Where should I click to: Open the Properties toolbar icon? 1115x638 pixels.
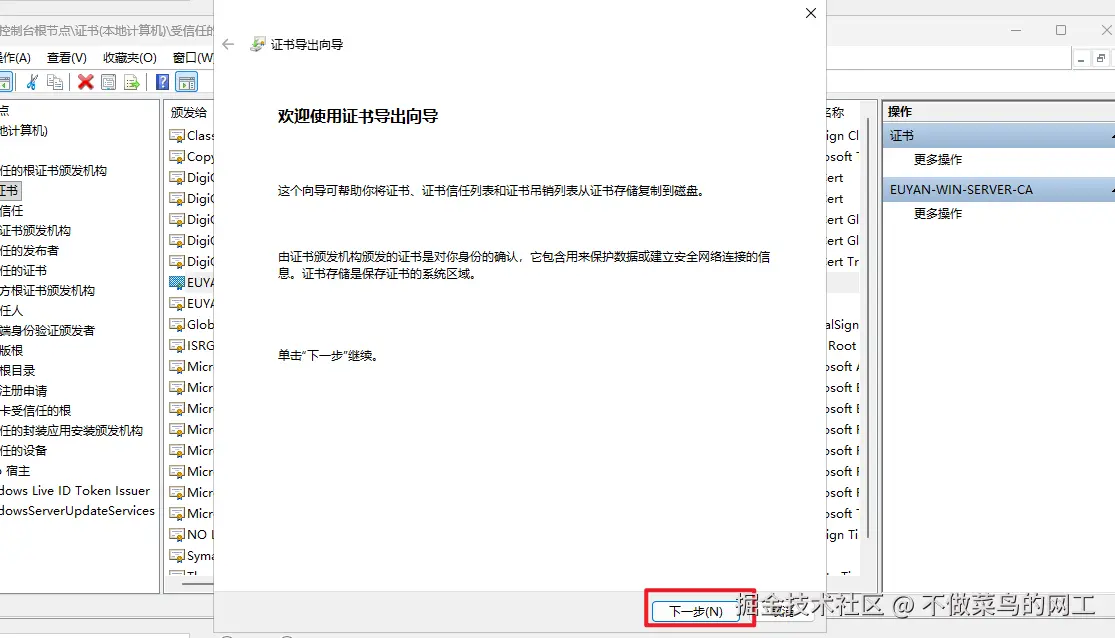tap(108, 83)
